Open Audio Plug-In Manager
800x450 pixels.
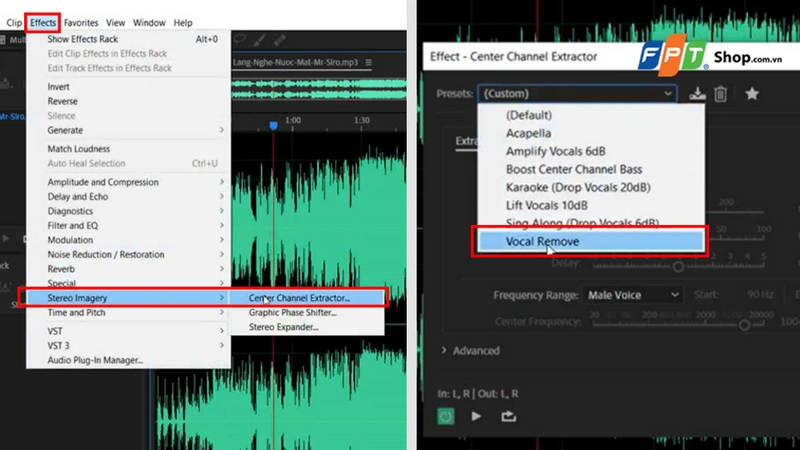coord(129,360)
